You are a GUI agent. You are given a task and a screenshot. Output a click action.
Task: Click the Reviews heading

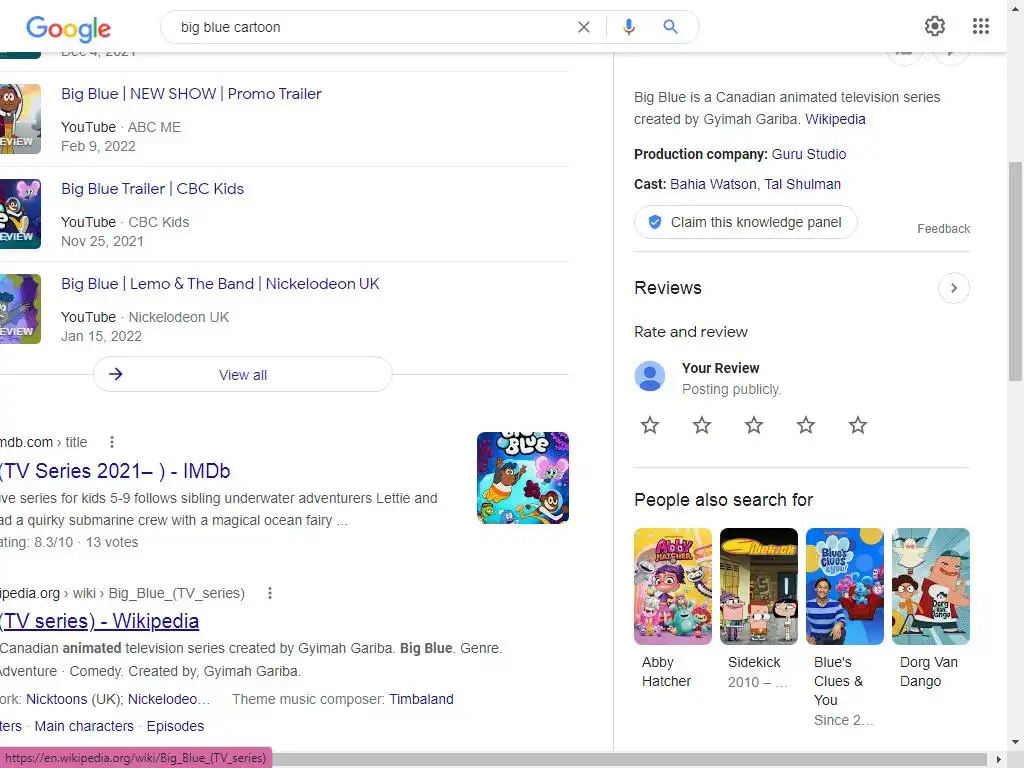(667, 288)
